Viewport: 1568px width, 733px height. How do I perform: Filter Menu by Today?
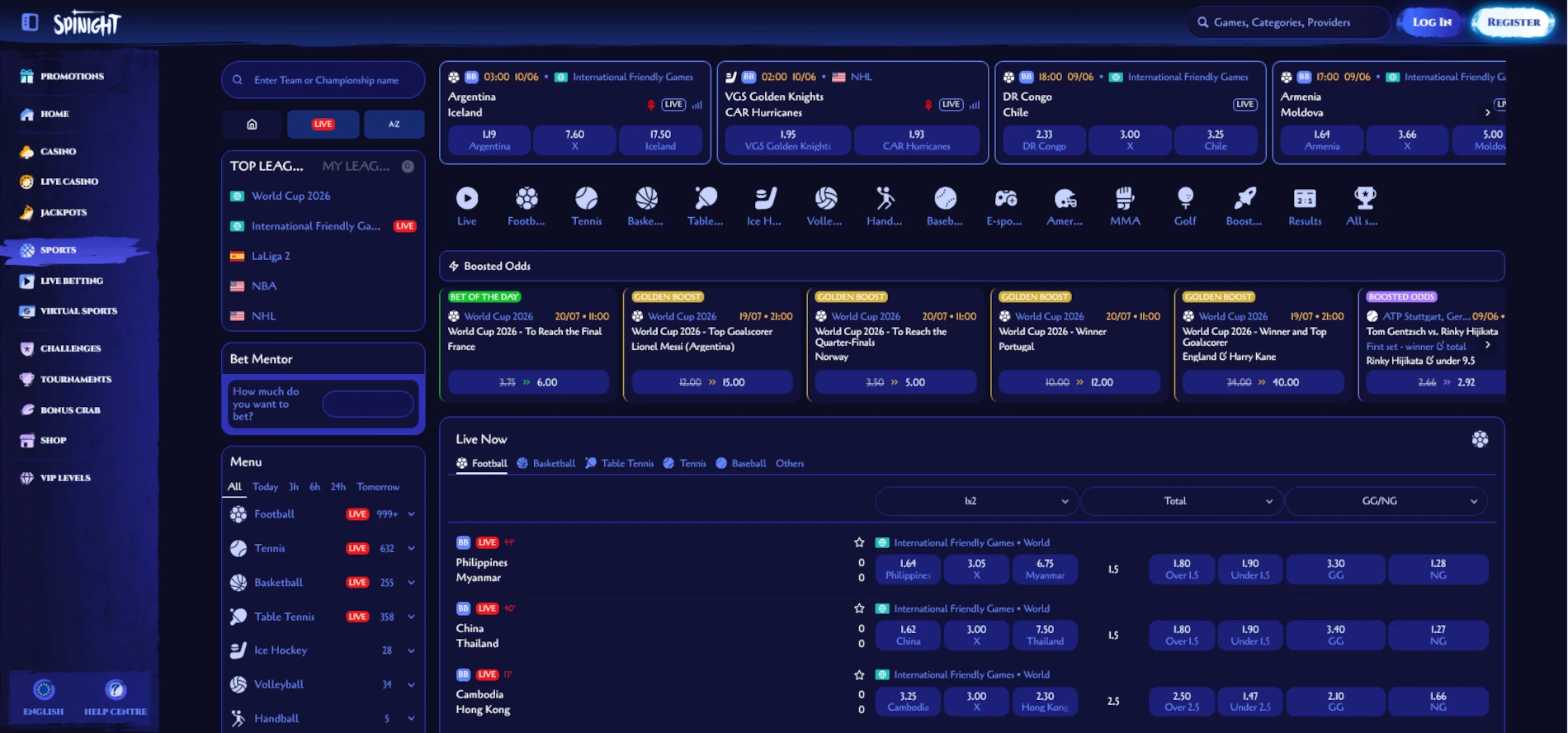pos(265,487)
